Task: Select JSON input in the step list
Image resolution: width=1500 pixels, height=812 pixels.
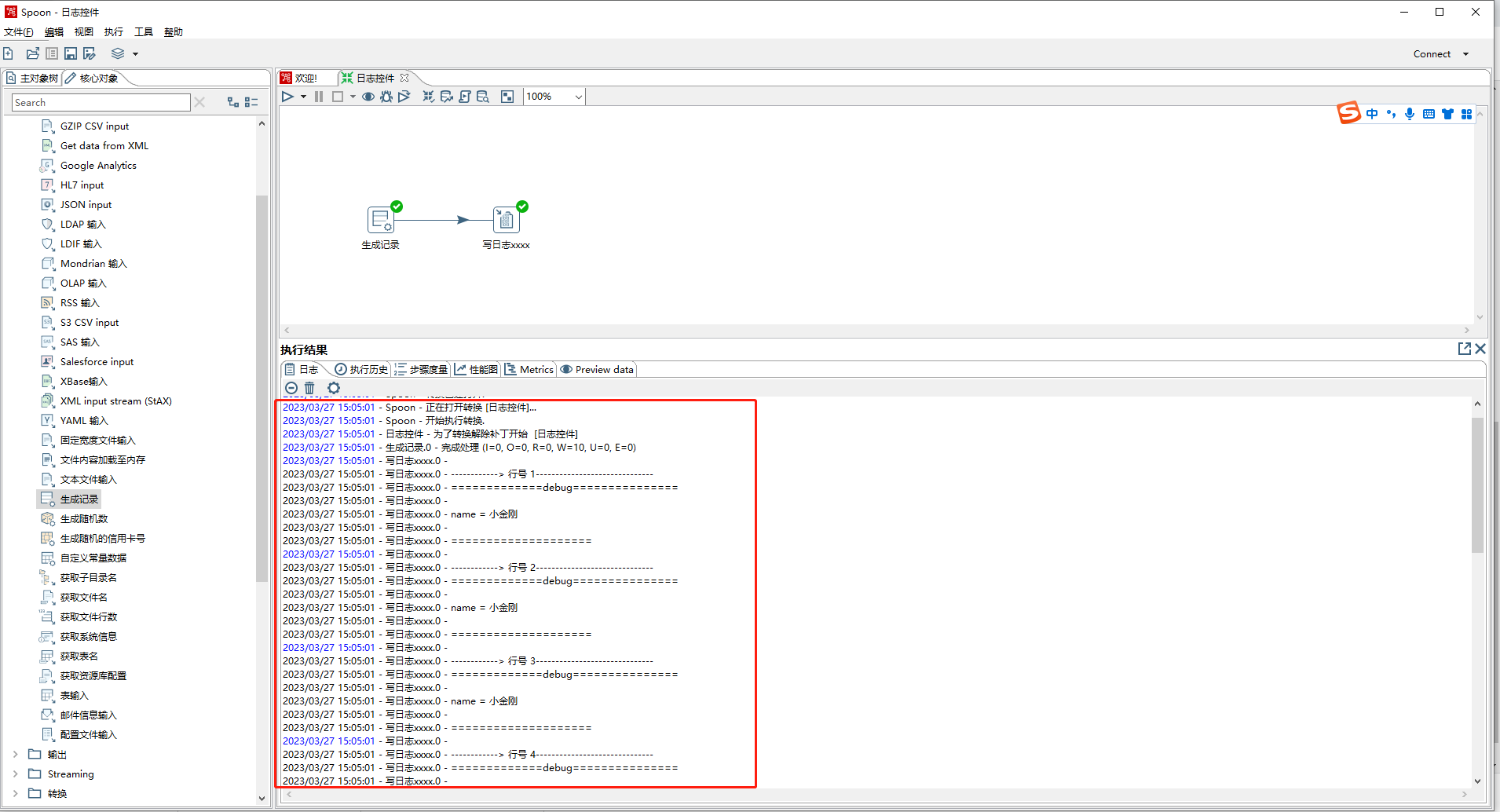Action: click(86, 204)
